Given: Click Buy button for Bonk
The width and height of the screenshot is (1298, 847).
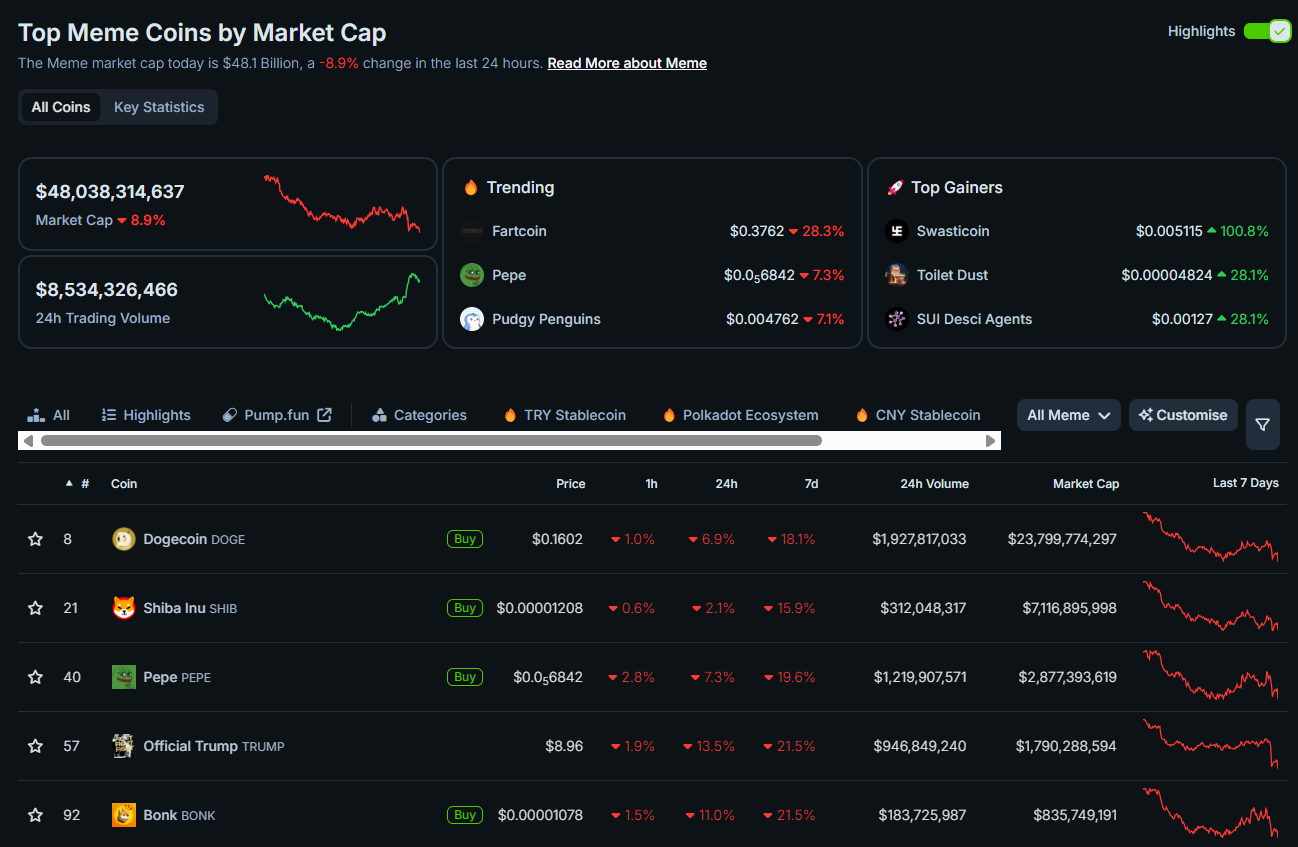Looking at the screenshot, I should (465, 815).
